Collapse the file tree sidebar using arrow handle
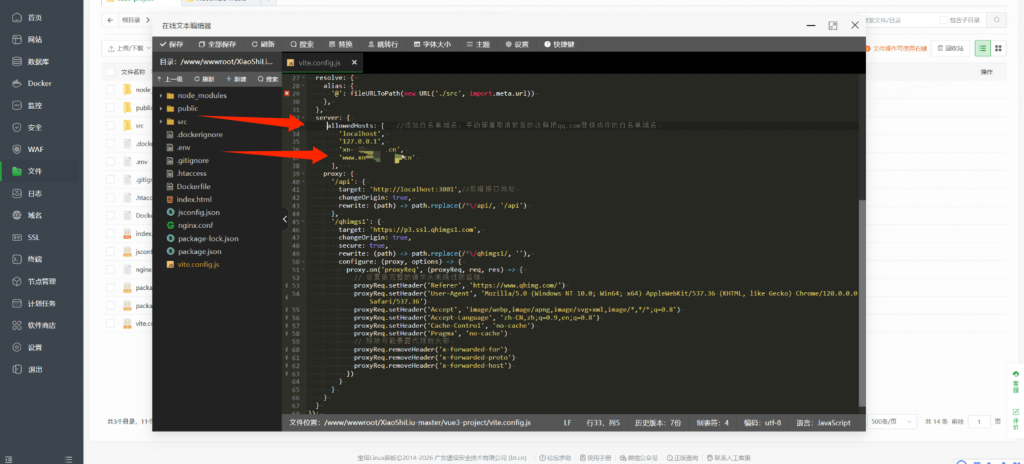Viewport: 1024px width, 464px height. [284, 218]
